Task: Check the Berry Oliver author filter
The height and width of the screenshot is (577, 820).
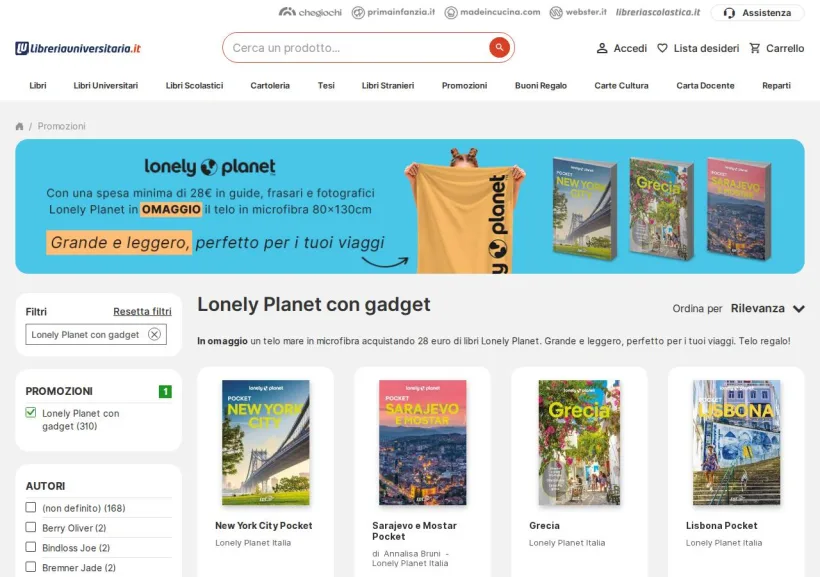Action: click(x=31, y=527)
